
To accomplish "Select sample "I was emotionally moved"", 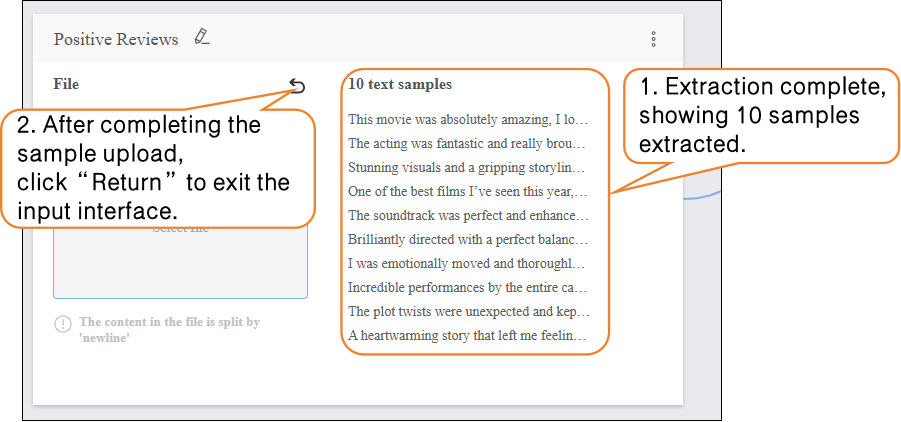I will point(468,263).
